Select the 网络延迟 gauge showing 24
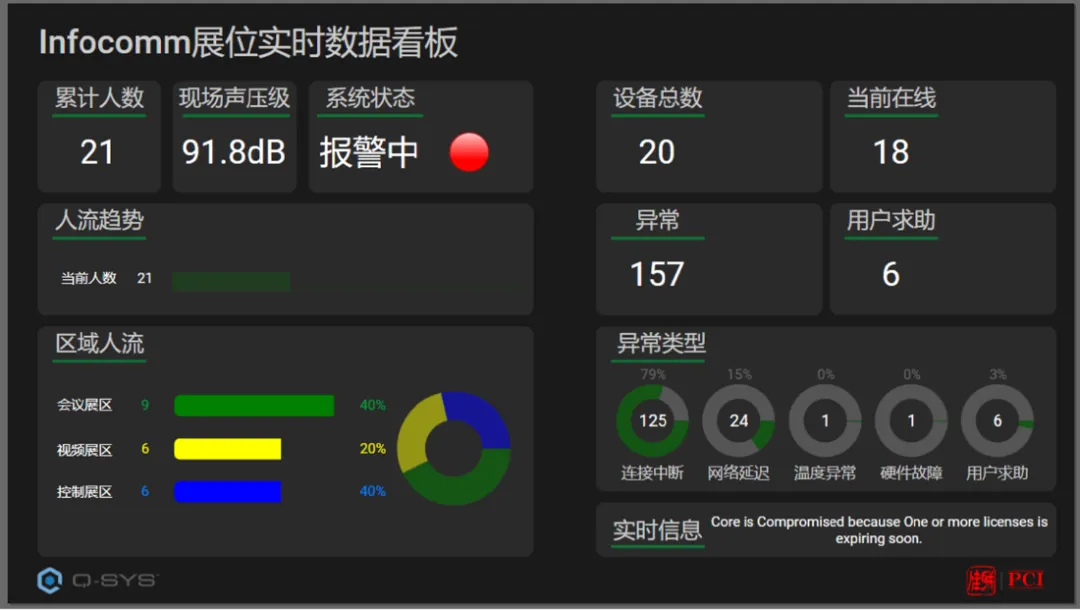The image size is (1080, 610). (x=738, y=421)
